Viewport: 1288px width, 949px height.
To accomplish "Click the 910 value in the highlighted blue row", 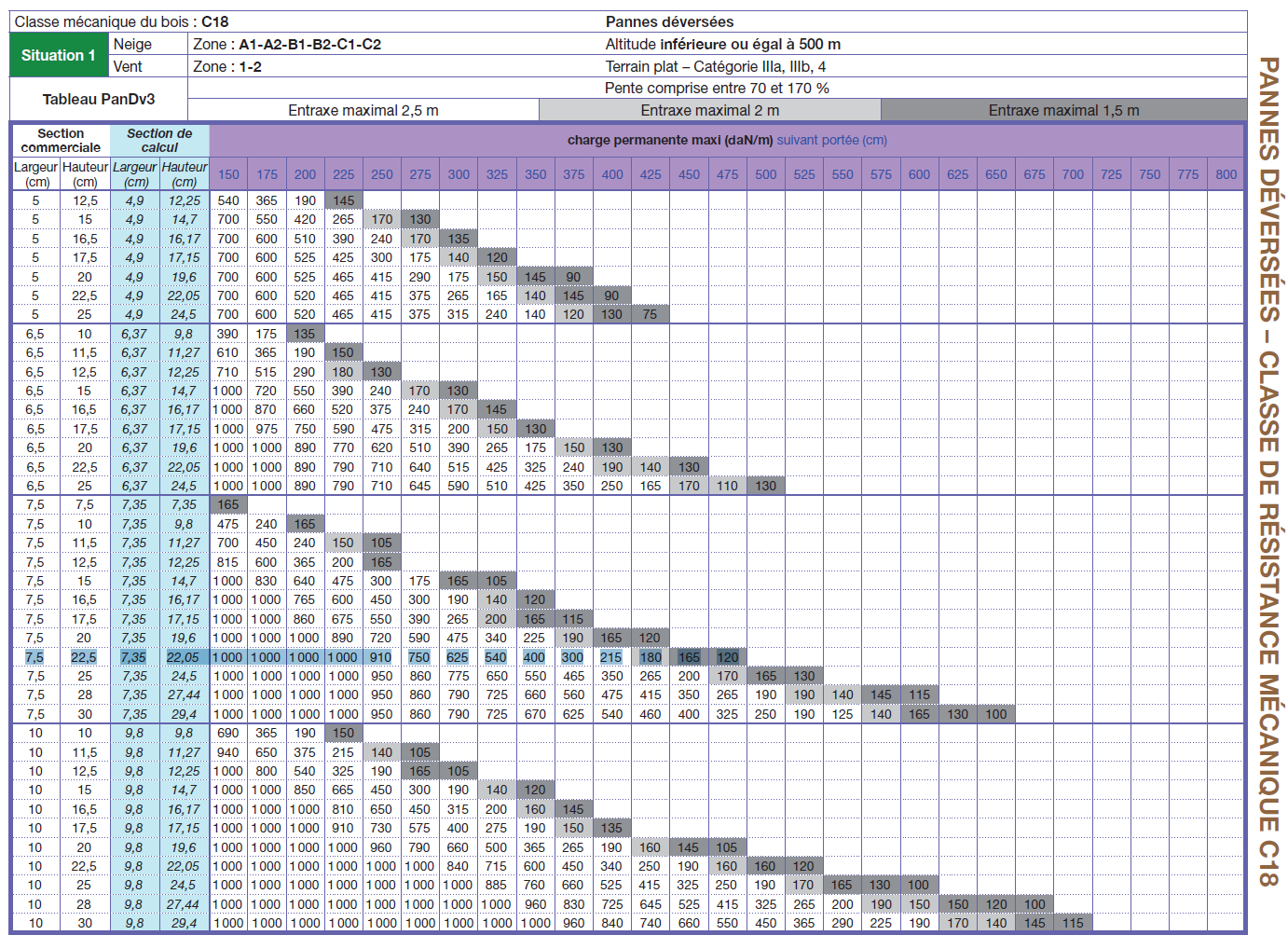I will pos(381,657).
